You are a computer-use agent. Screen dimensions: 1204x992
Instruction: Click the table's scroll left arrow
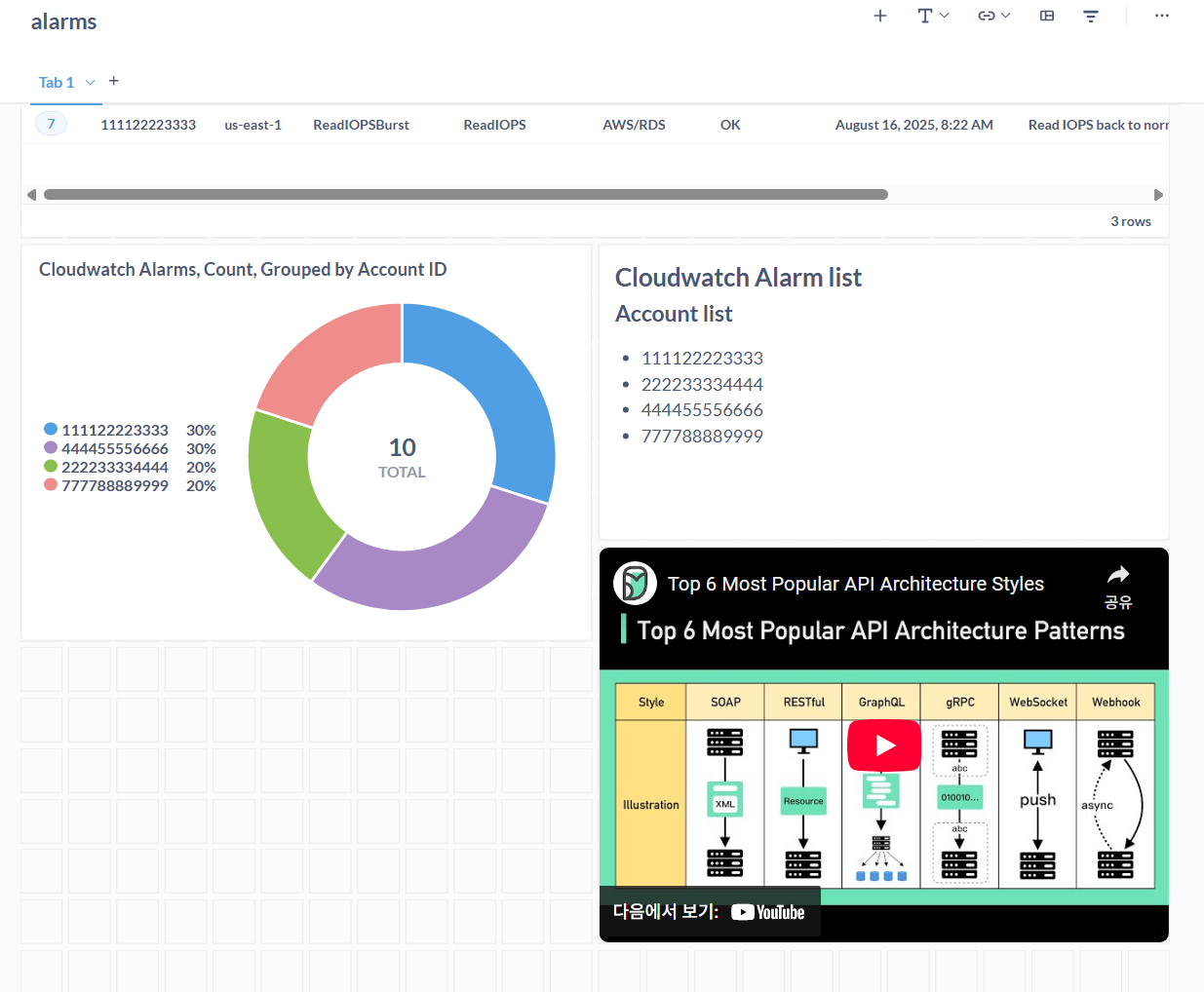[x=31, y=195]
